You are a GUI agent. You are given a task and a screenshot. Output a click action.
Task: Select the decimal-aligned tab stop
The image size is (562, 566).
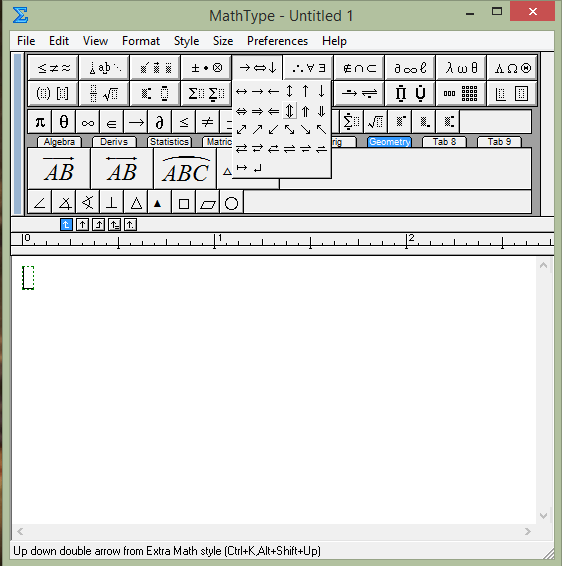coord(130,225)
